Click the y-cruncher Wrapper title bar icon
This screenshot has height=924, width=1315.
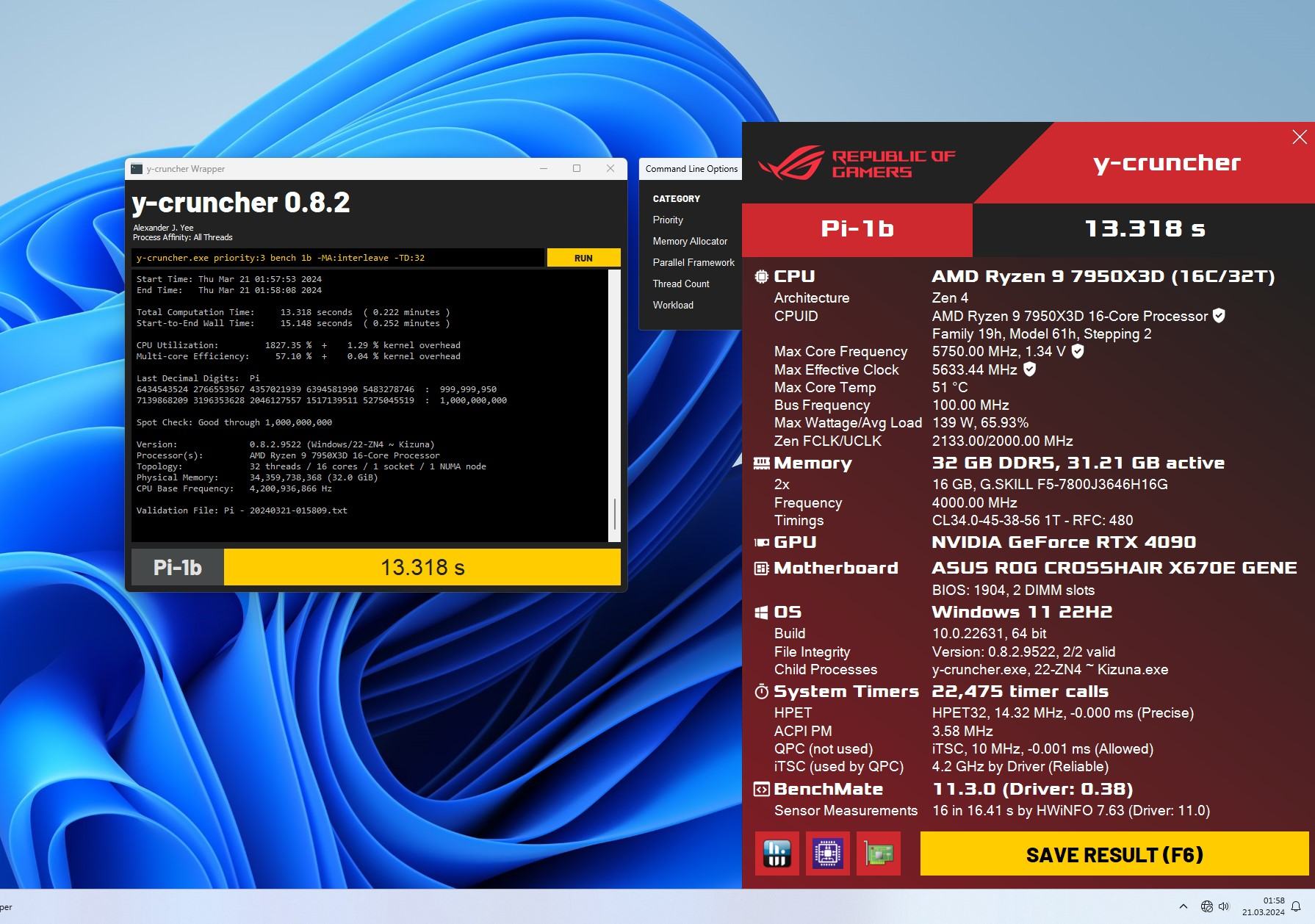(x=137, y=169)
